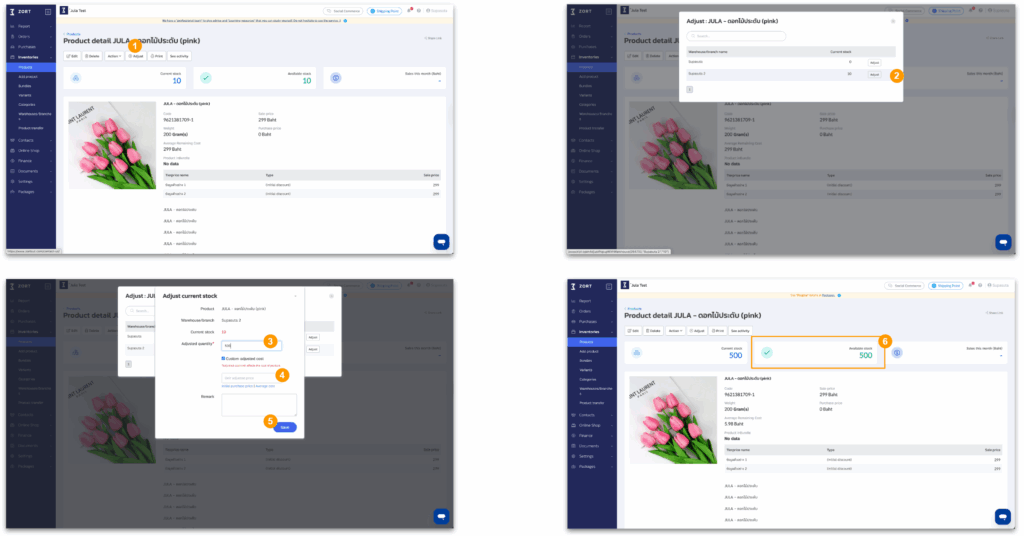Screen dimensions: 1024x536
Task: Click inside the Remark text area
Action: 259,404
